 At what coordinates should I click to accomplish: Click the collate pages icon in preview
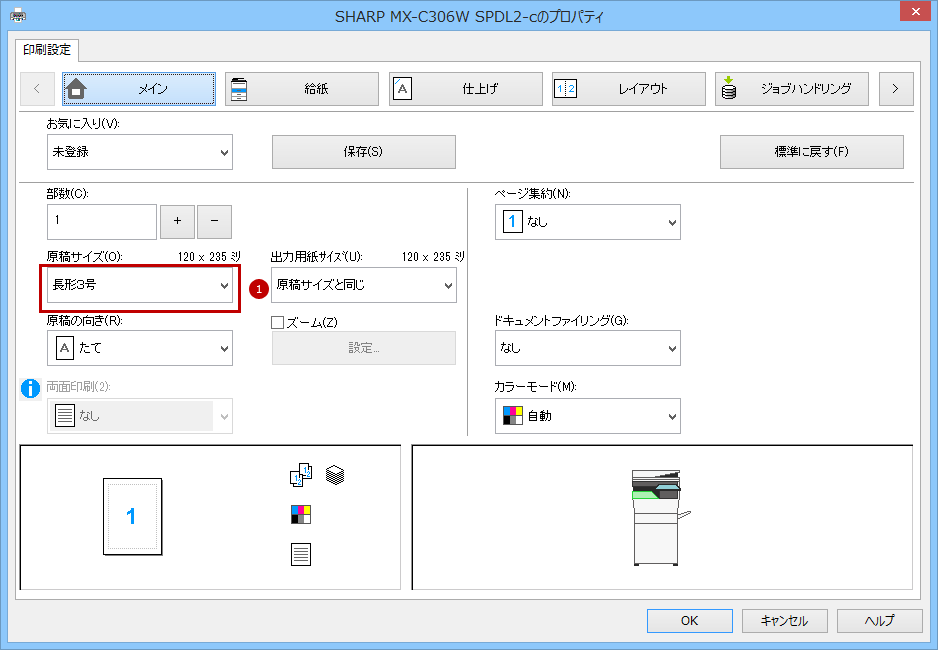point(301,475)
